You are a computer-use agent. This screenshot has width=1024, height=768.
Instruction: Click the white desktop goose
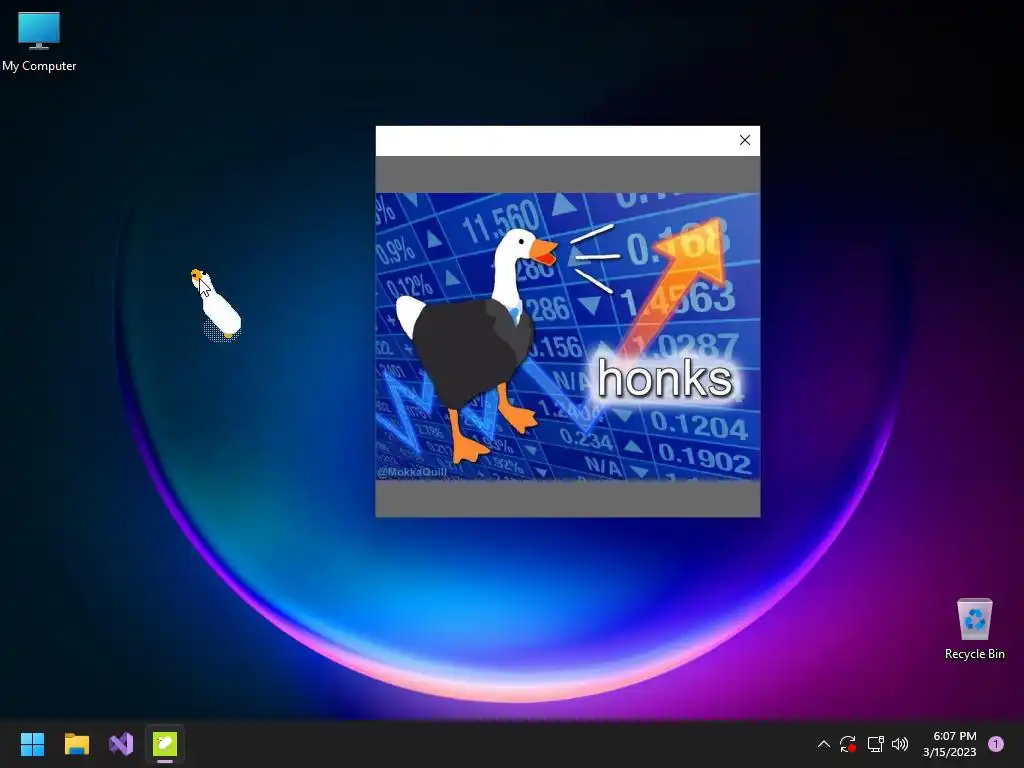tap(217, 305)
